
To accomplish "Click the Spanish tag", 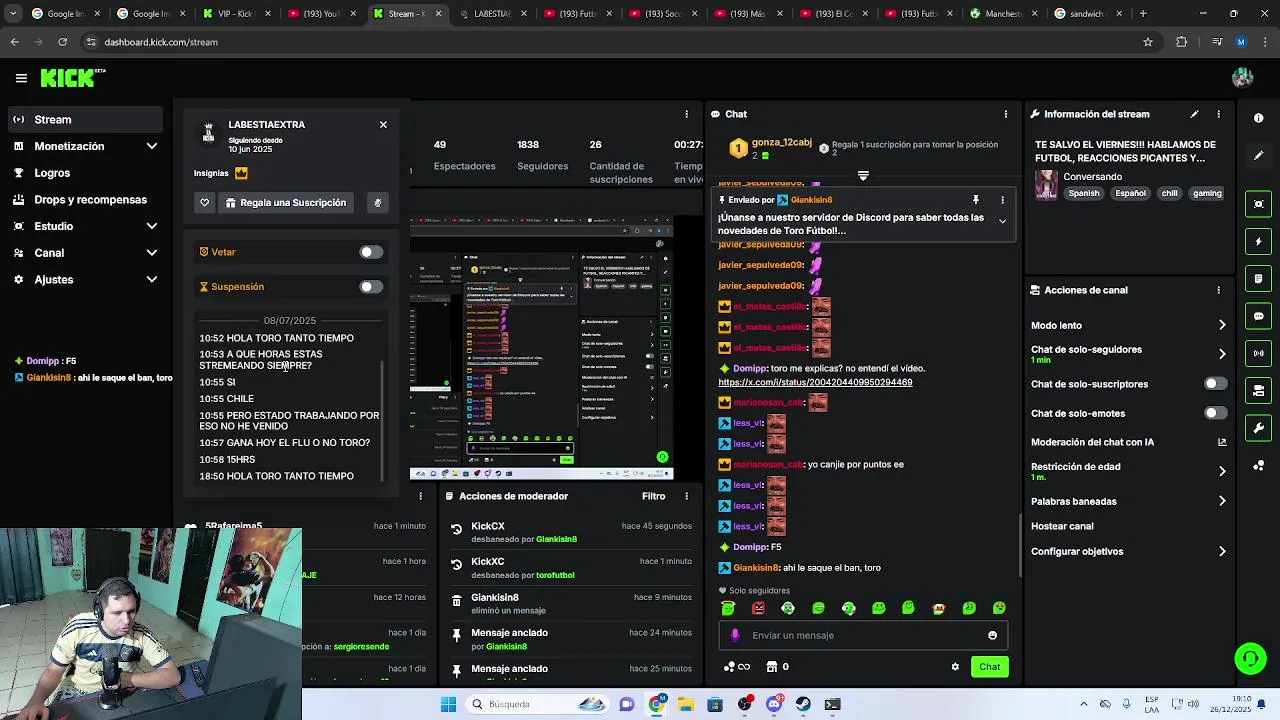I will 1083,194.
